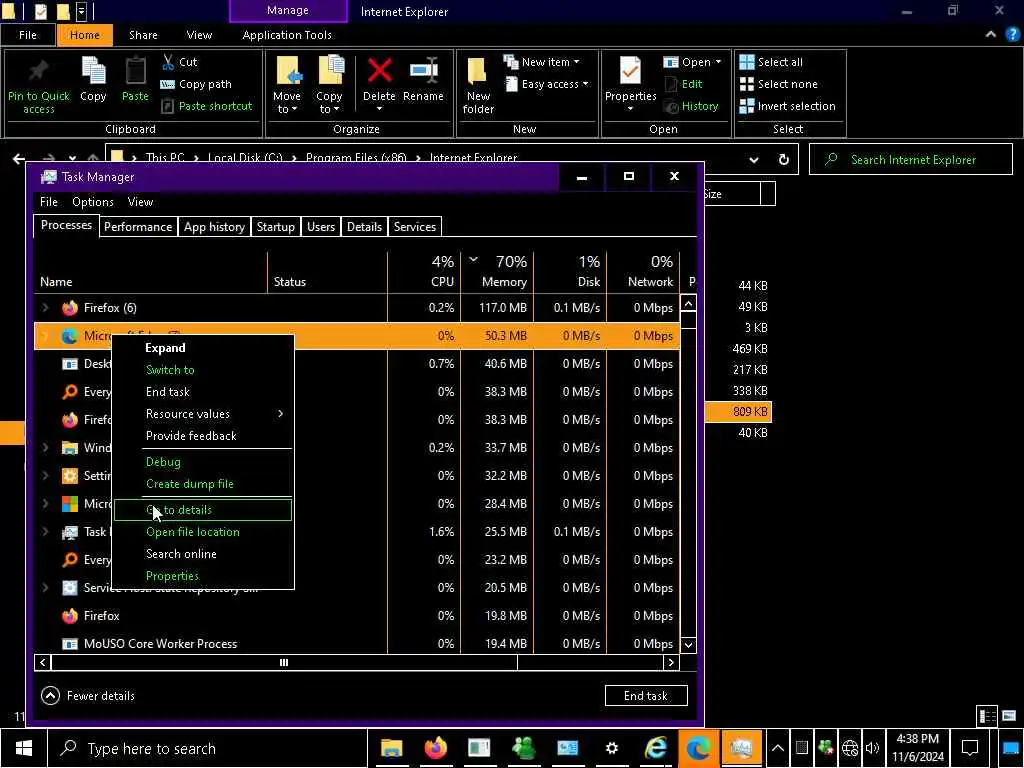The height and width of the screenshot is (768, 1024).
Task: Click the Rename ribbon icon
Action: pos(424,71)
